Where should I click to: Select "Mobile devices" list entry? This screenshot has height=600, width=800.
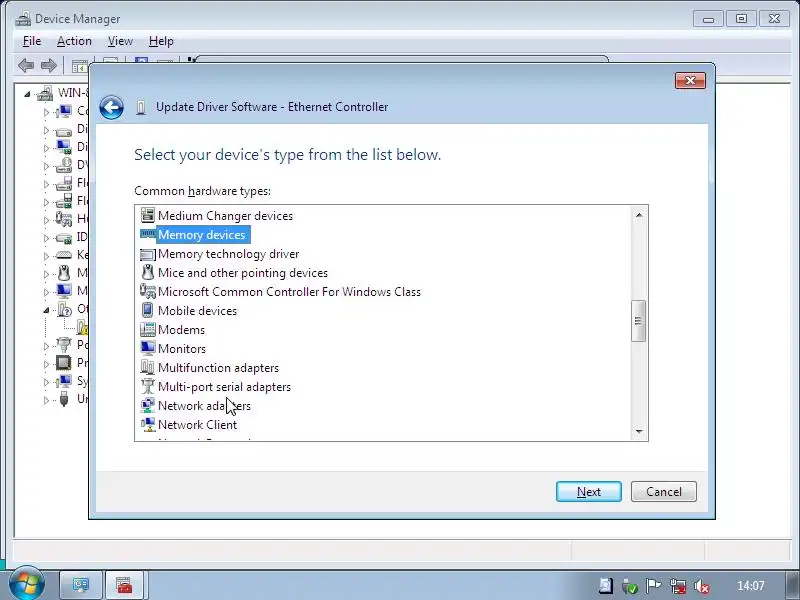point(197,311)
